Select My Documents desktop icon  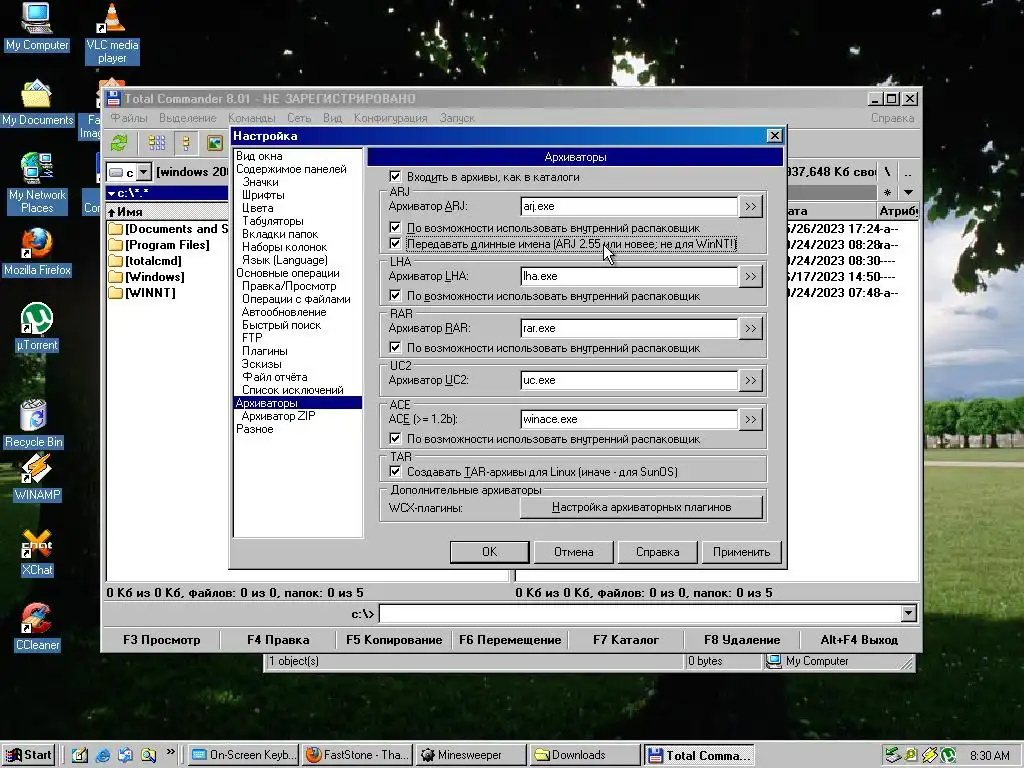(37, 103)
